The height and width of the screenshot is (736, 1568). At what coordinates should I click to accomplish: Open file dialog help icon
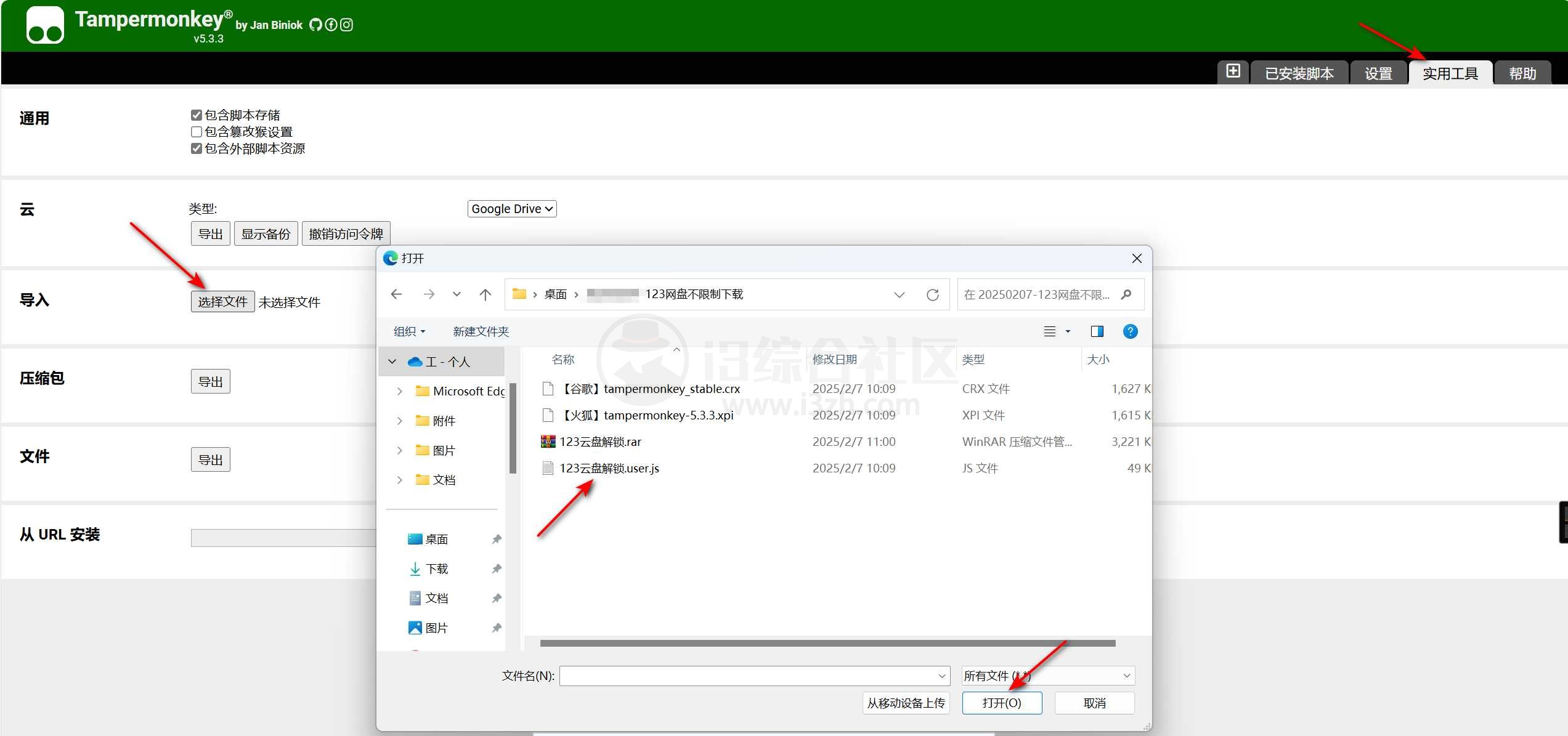(x=1130, y=331)
